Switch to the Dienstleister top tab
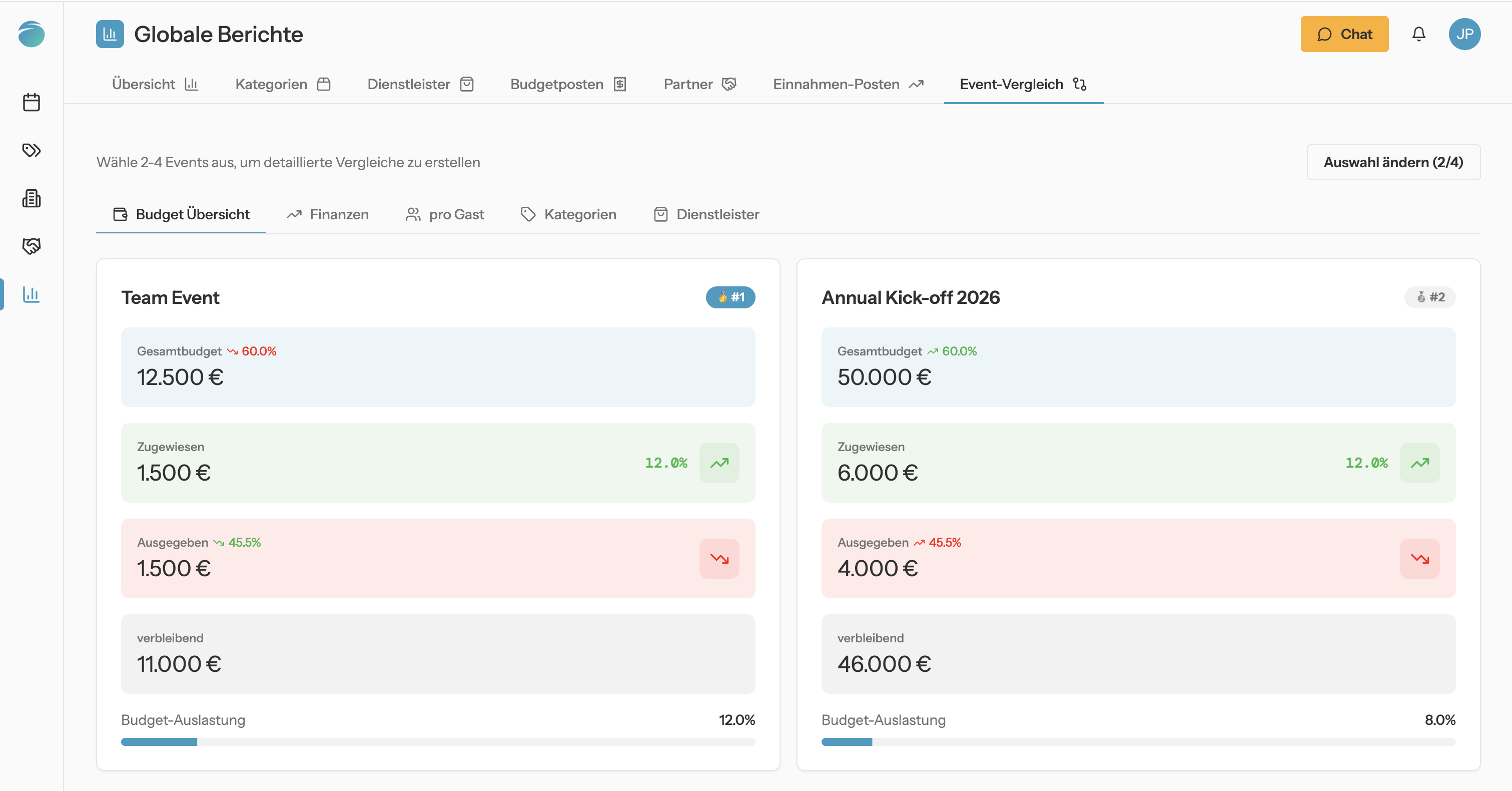This screenshot has width=1512, height=791. (x=420, y=85)
